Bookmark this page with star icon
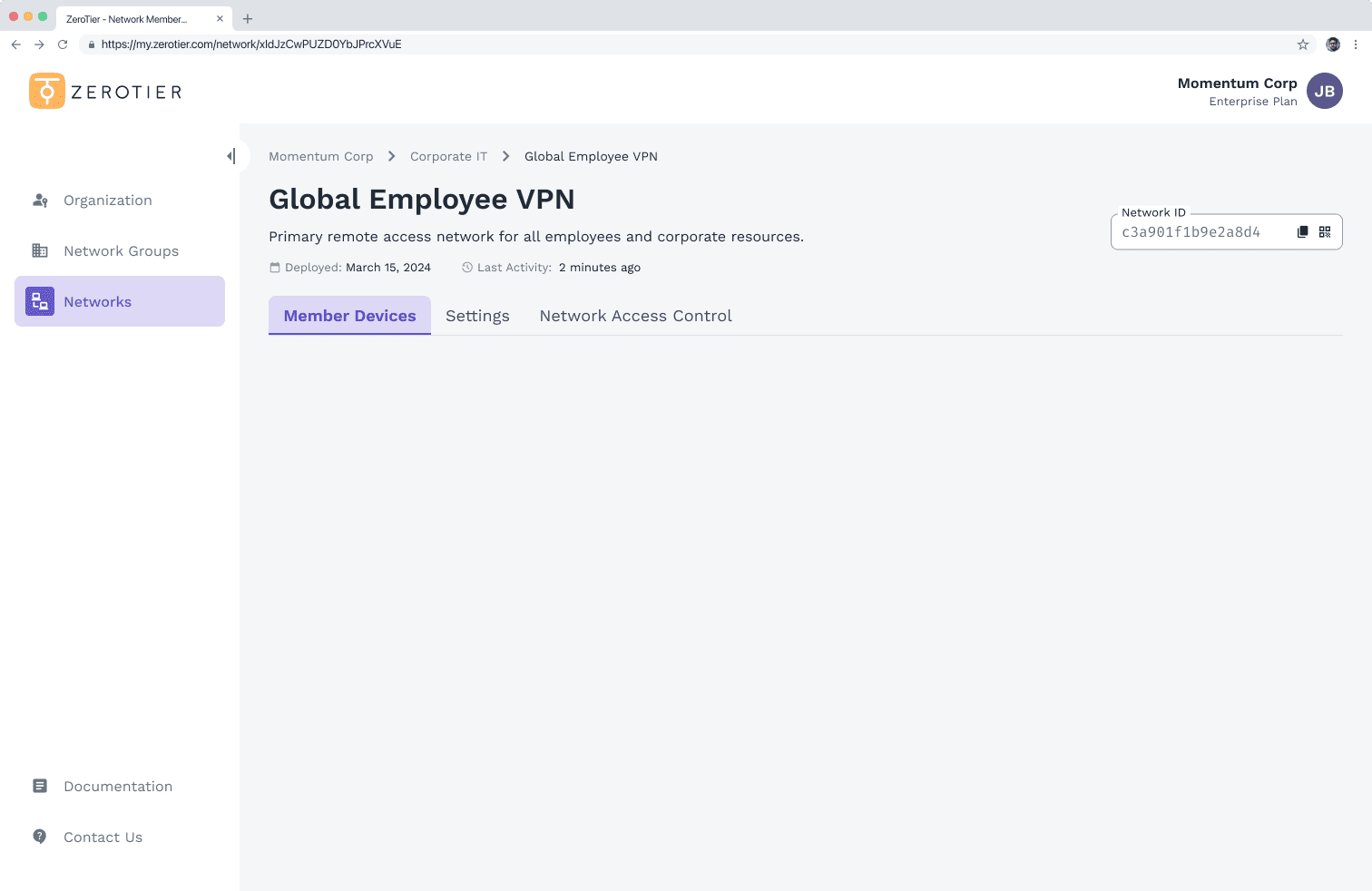This screenshot has width=1372, height=891. (1303, 44)
